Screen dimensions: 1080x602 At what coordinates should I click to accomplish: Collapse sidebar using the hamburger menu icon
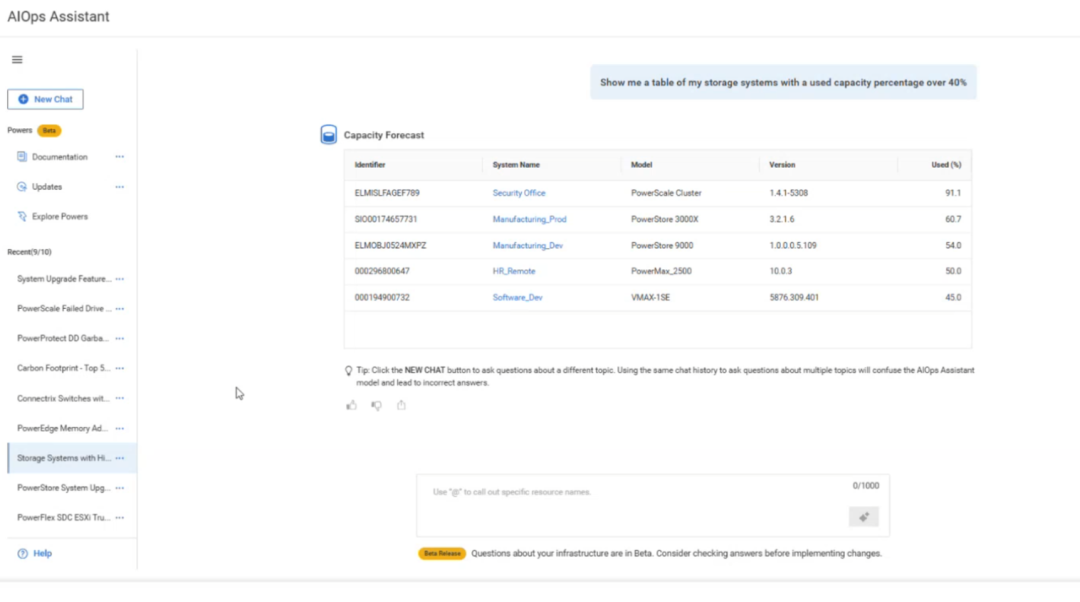17,60
